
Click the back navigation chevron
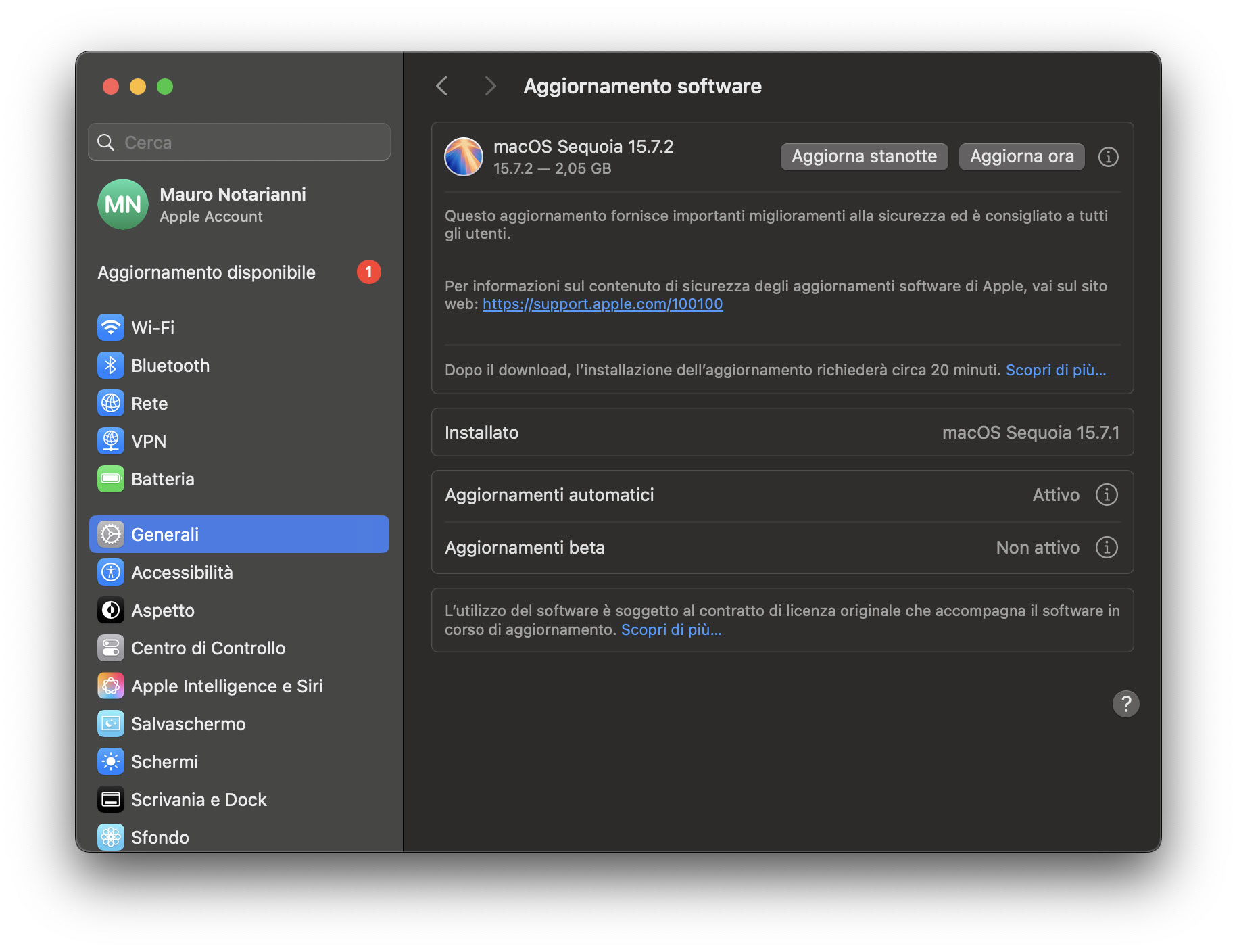pyautogui.click(x=442, y=86)
